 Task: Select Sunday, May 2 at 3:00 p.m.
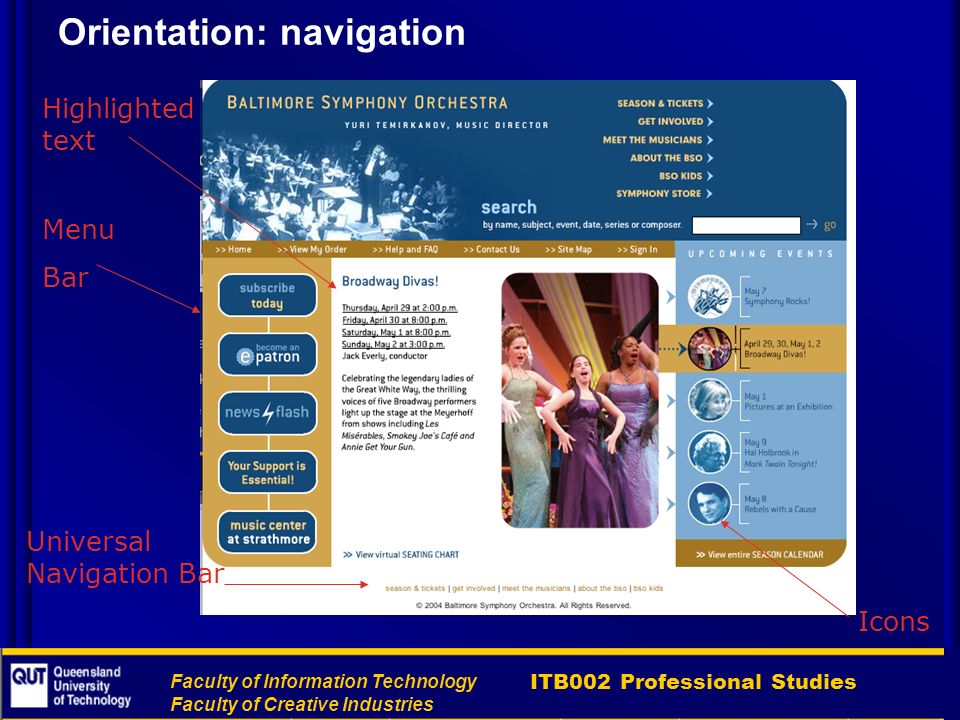click(x=393, y=345)
